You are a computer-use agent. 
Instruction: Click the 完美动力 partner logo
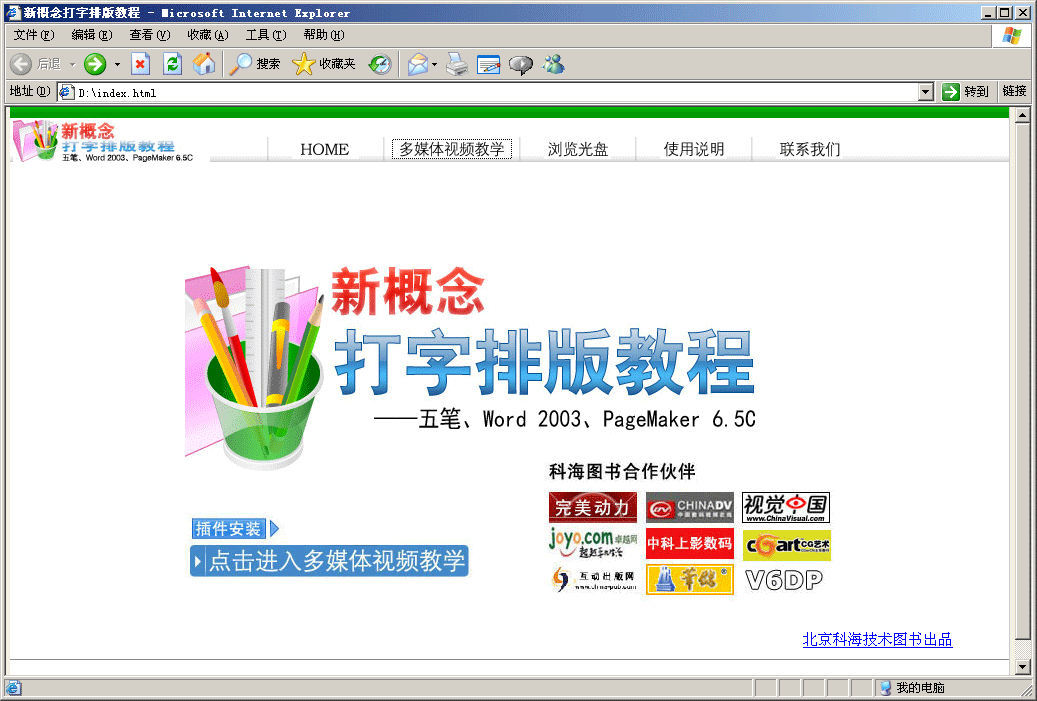[593, 507]
